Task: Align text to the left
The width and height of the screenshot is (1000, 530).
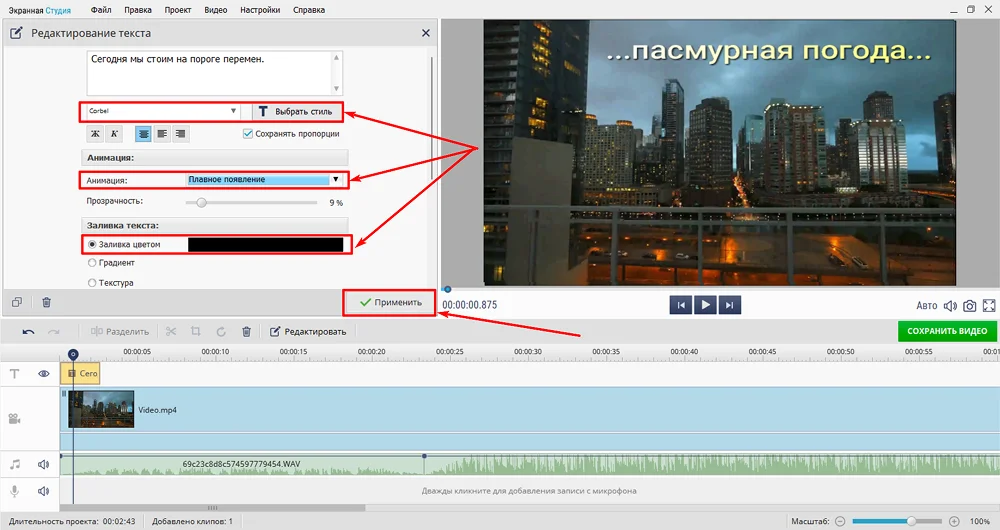Action: point(163,134)
